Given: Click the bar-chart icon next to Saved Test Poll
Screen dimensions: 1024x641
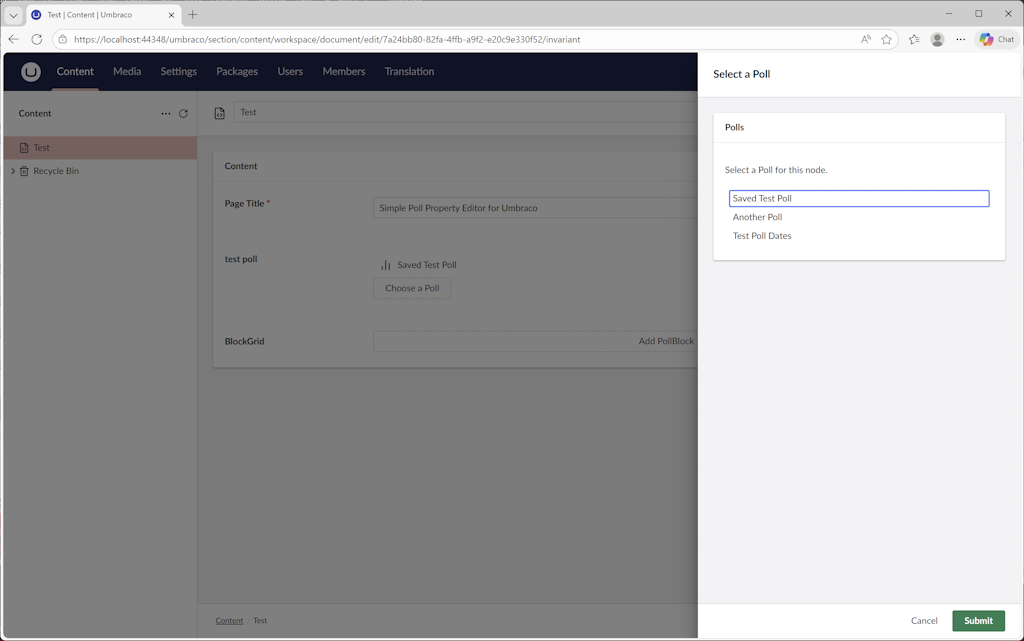Looking at the screenshot, I should [387, 264].
